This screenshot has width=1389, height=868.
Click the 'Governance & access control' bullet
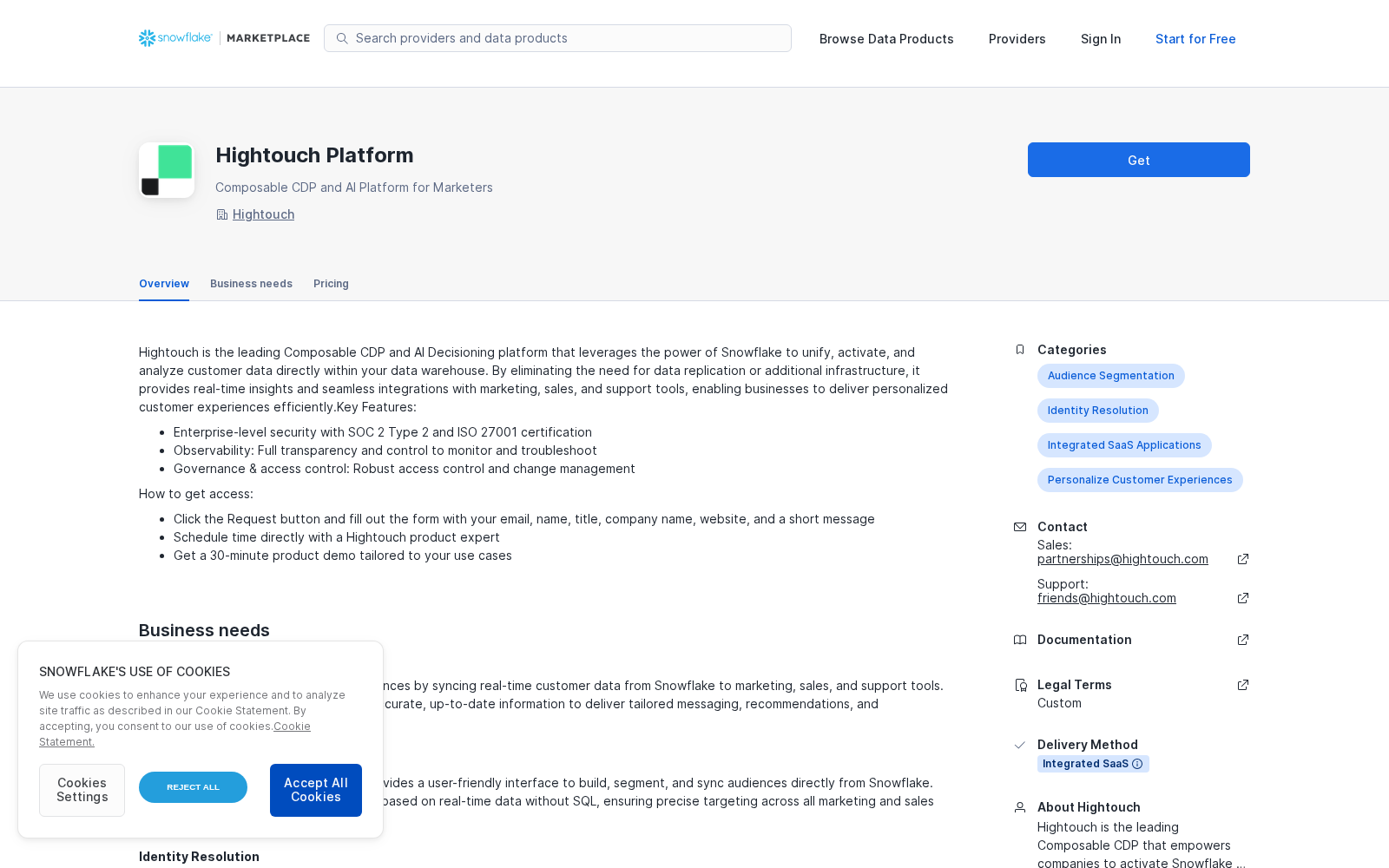pyautogui.click(x=405, y=469)
